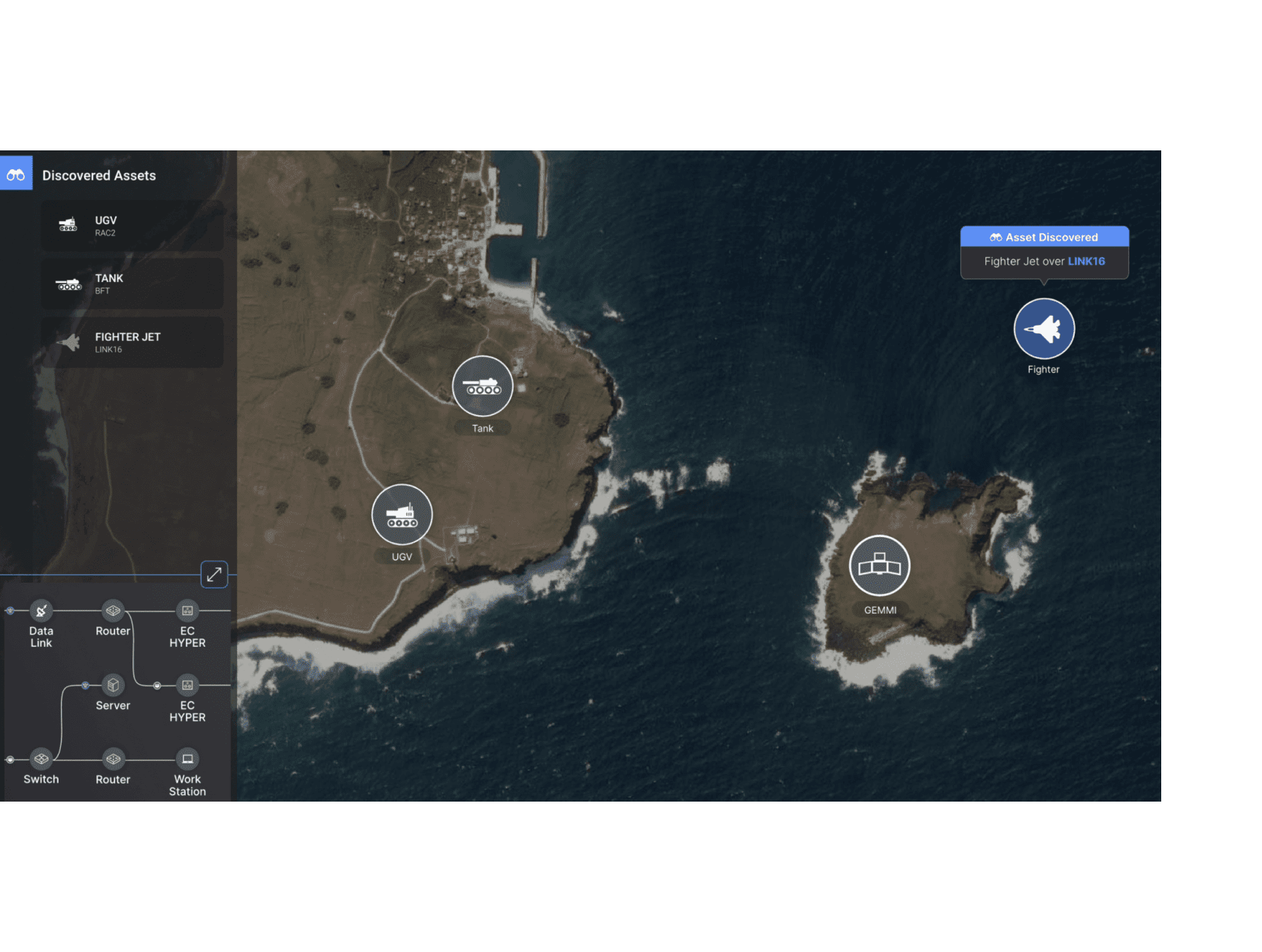Click the Work Station label text

tap(187, 786)
